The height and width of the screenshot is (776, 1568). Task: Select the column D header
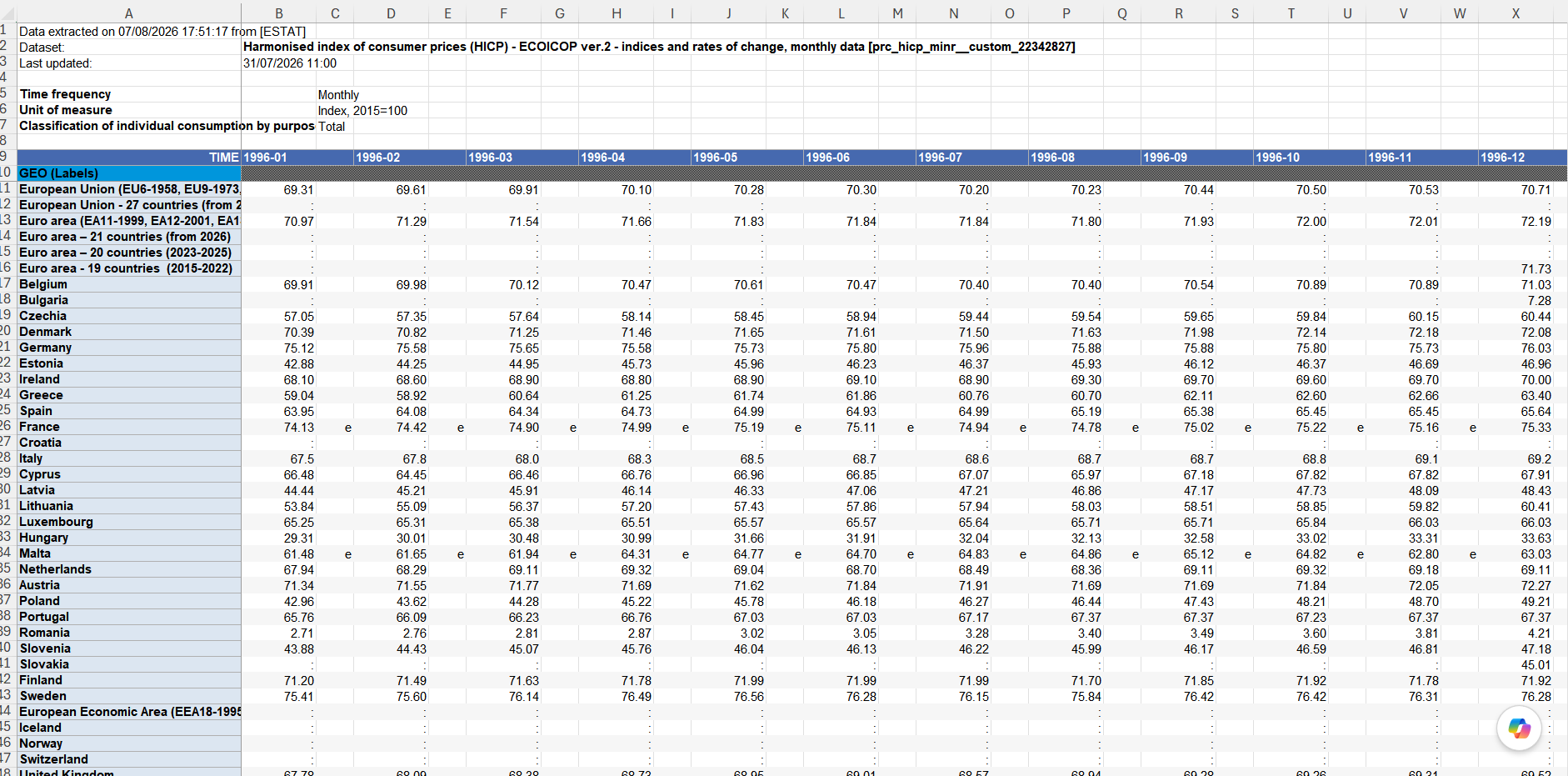click(392, 13)
